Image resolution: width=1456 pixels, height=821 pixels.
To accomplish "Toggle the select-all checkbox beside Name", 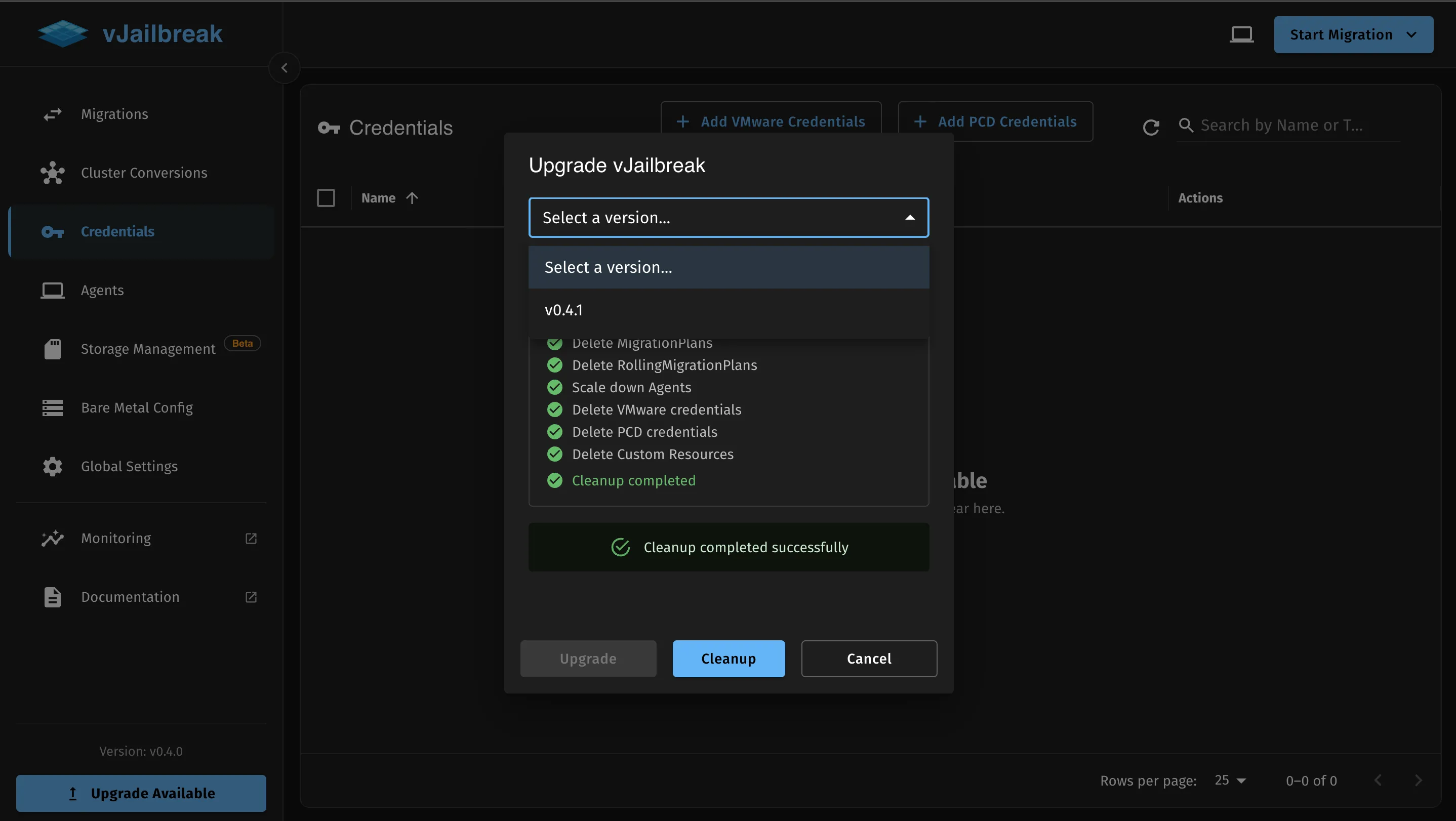I will tap(326, 198).
